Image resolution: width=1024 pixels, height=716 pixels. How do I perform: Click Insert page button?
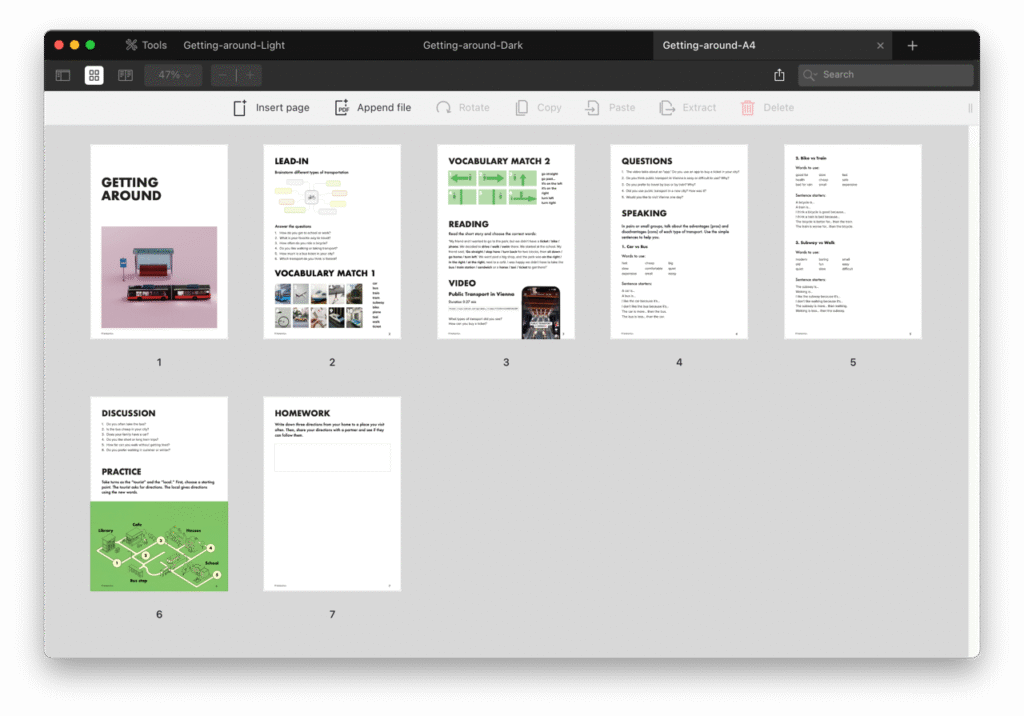click(271, 108)
